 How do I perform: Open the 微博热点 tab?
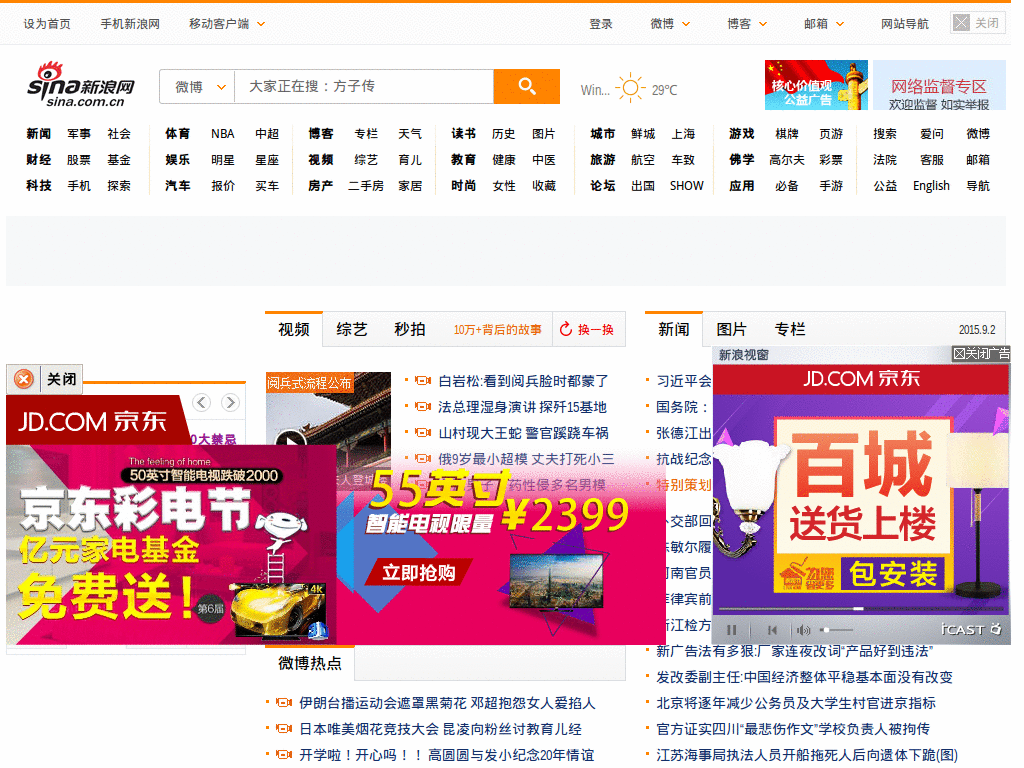[310, 664]
